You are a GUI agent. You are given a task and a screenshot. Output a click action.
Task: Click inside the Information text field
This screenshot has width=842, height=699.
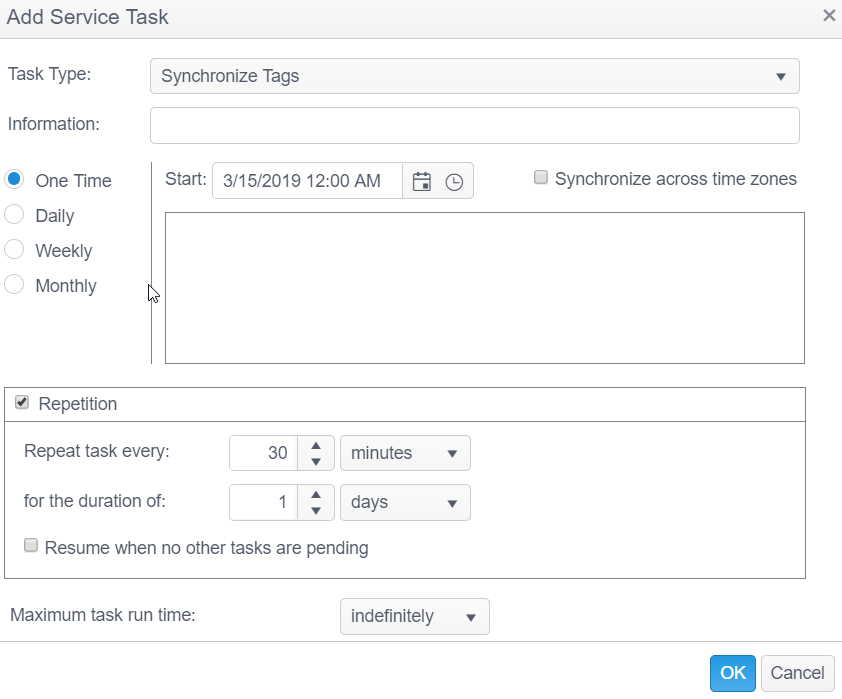click(474, 126)
